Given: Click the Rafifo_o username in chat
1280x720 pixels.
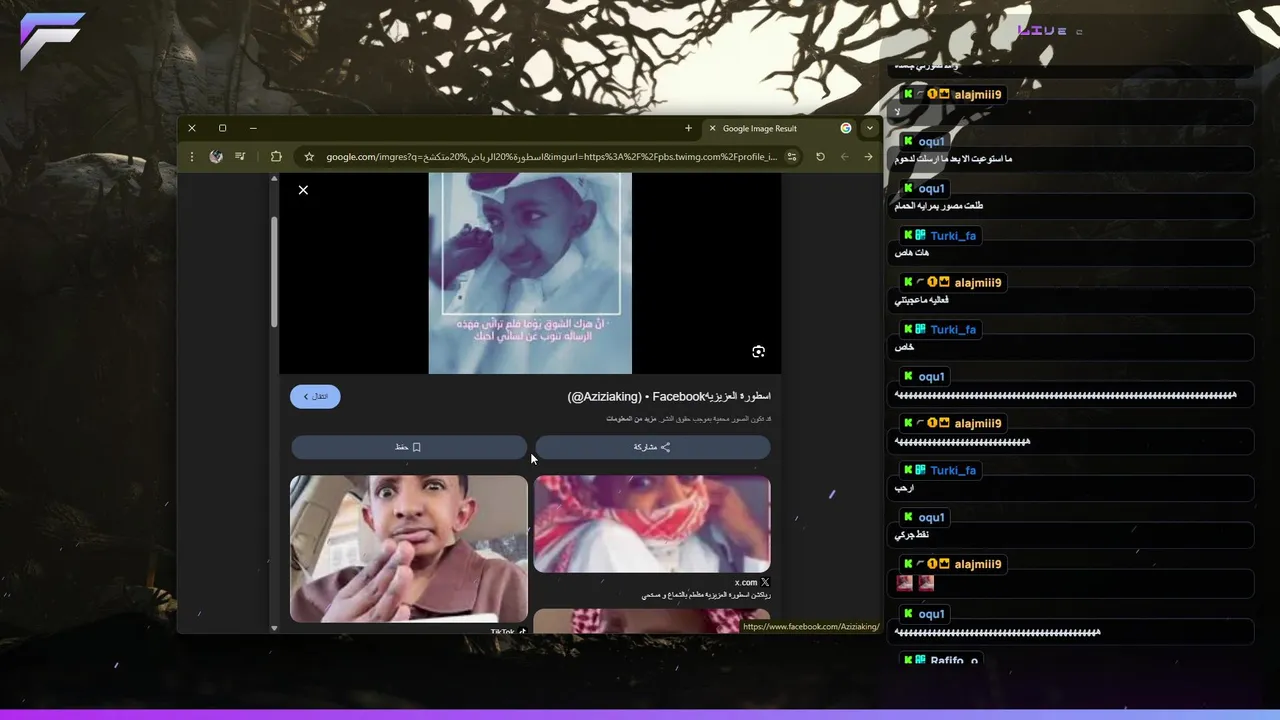Looking at the screenshot, I should click(x=953, y=661).
